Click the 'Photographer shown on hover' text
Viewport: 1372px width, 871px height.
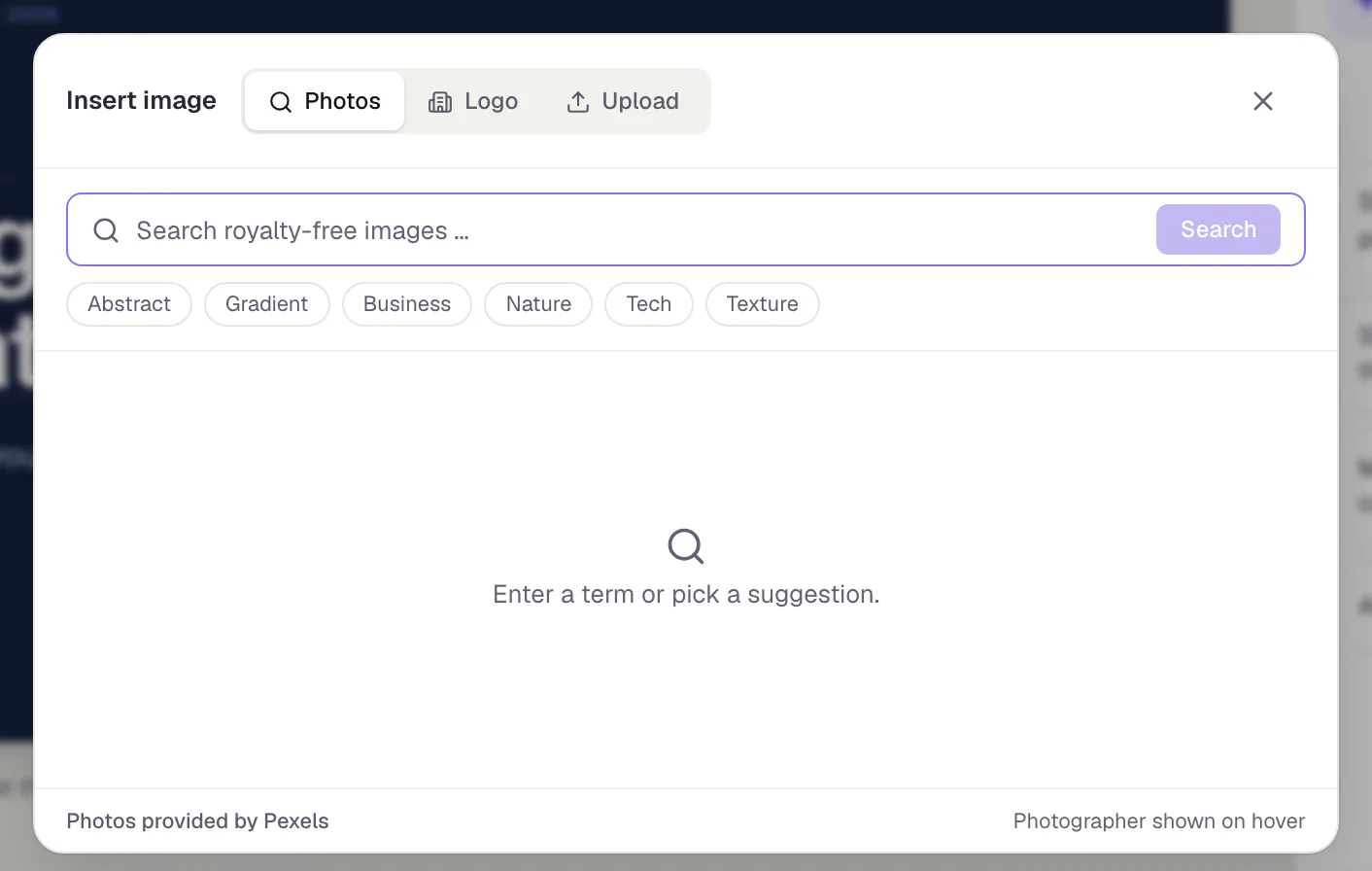[x=1159, y=821]
